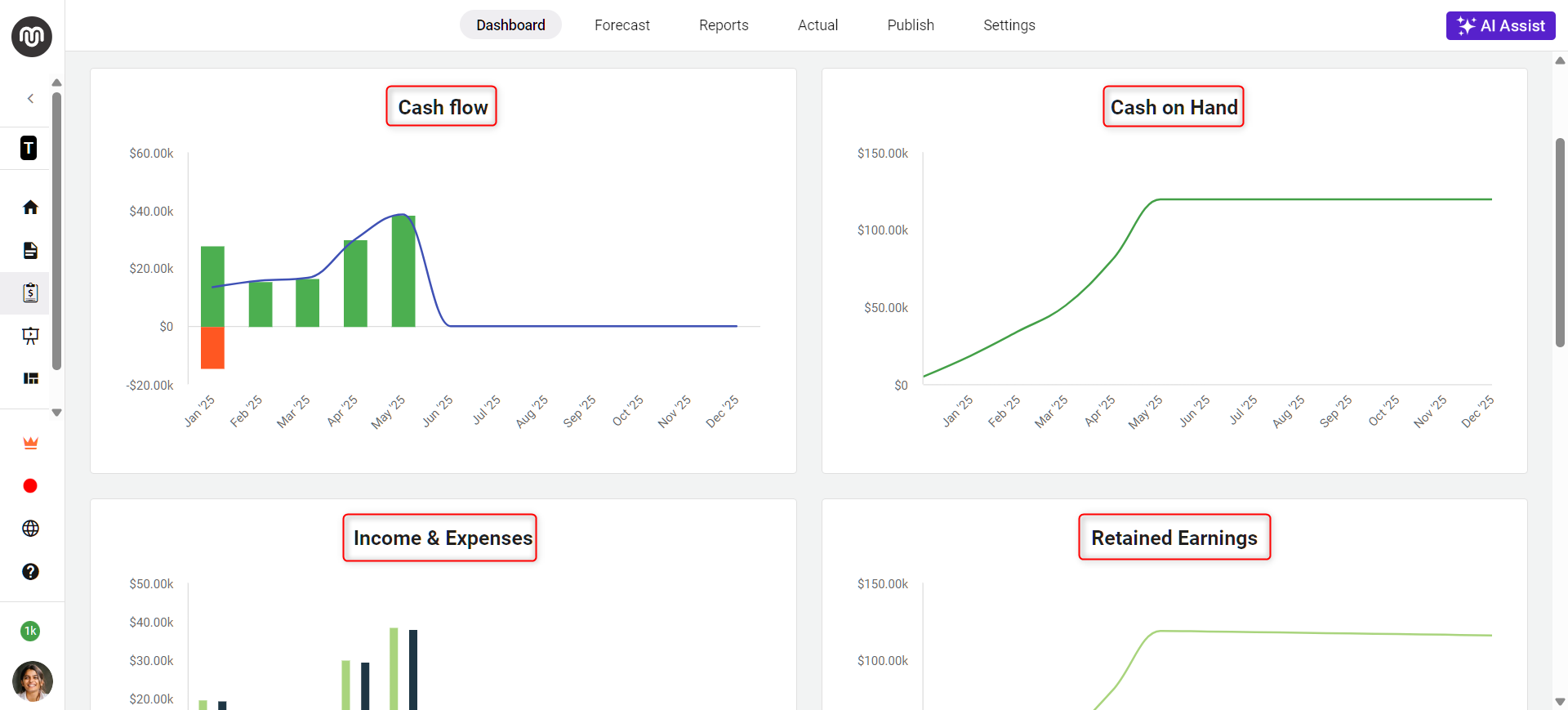
Task: Click the sidebar scroll up arrow
Action: point(56,83)
